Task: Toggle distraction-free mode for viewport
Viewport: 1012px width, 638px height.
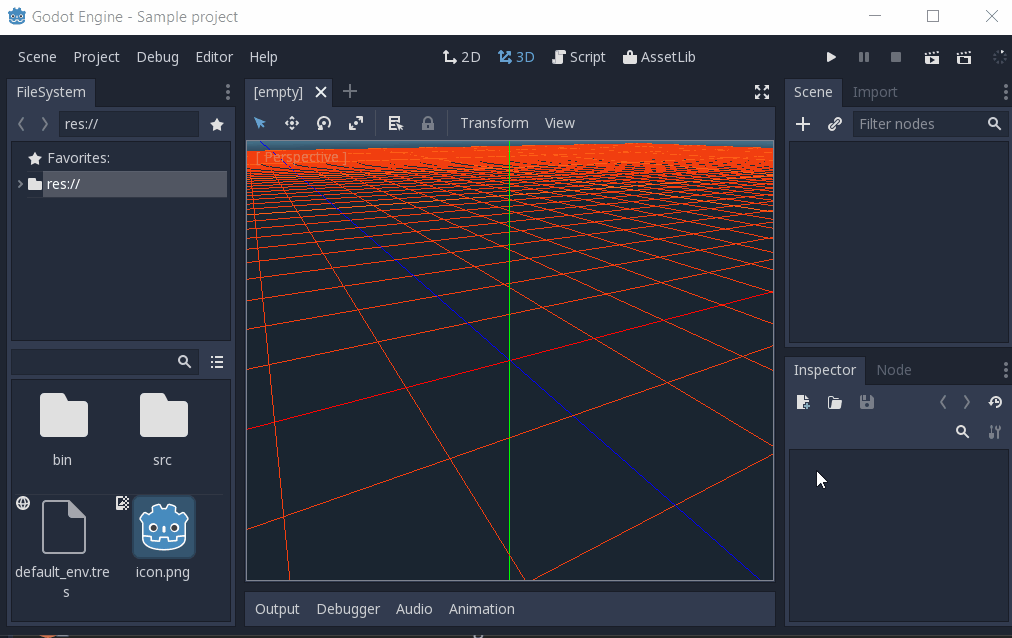Action: [x=762, y=92]
